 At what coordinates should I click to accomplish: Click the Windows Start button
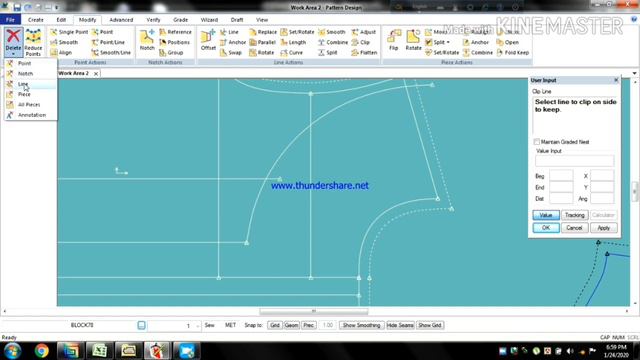(x=13, y=351)
